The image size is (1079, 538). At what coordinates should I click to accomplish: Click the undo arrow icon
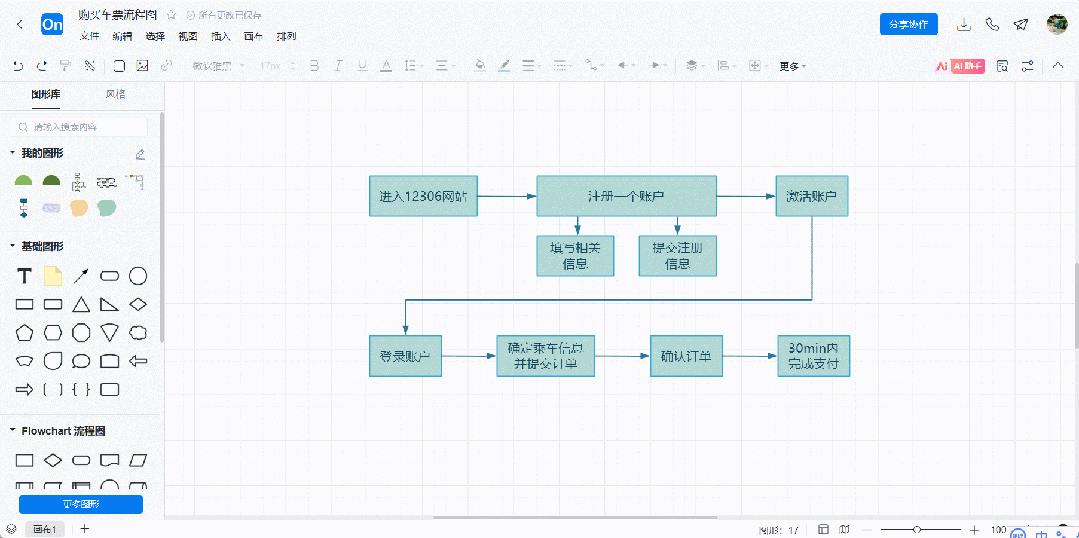[19, 66]
